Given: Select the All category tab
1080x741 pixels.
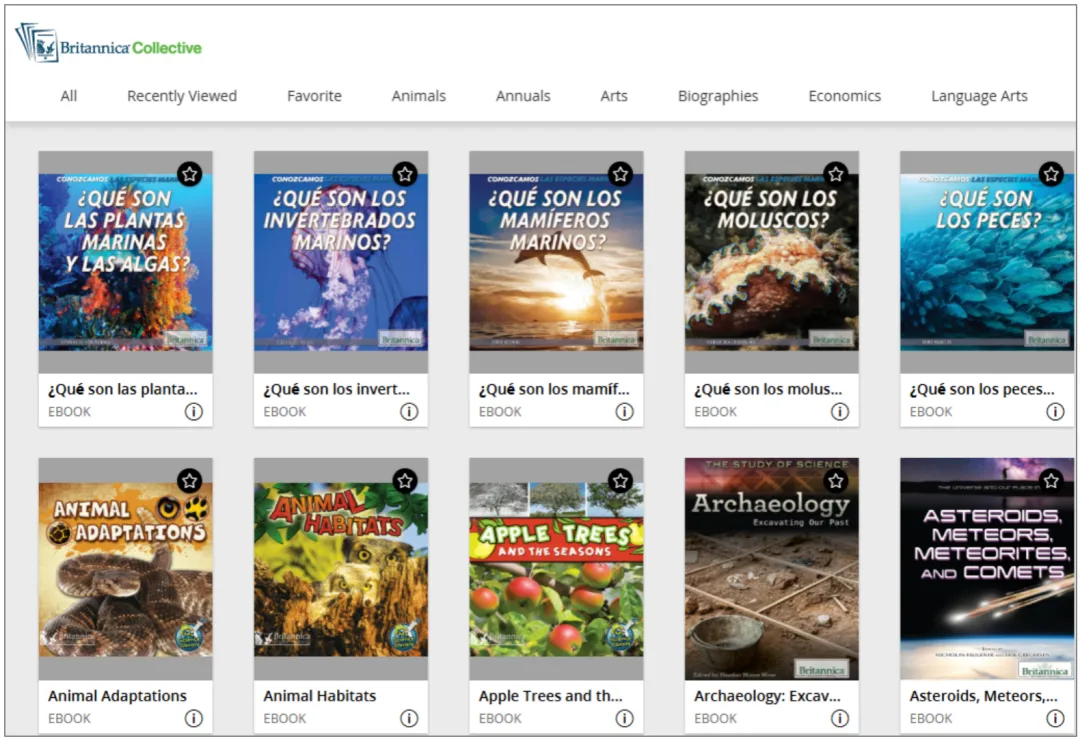Looking at the screenshot, I should point(69,96).
